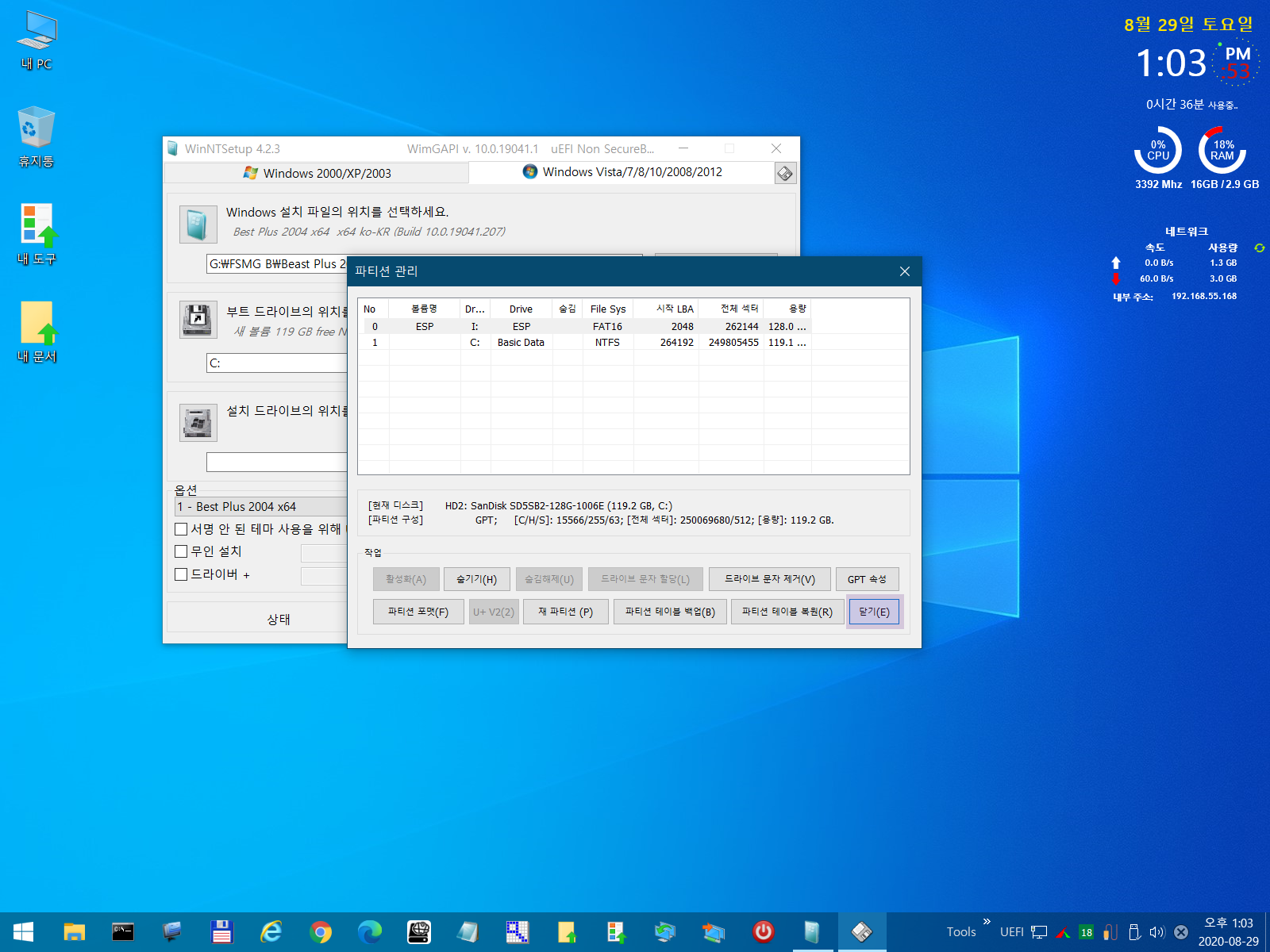Click the boot drive C: input field
Screen dimensions: 1270x952
pyautogui.click(x=277, y=363)
